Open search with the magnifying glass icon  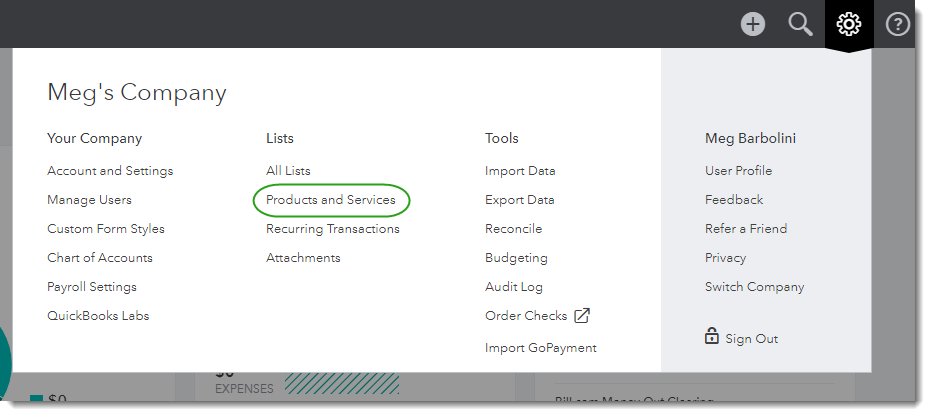800,24
